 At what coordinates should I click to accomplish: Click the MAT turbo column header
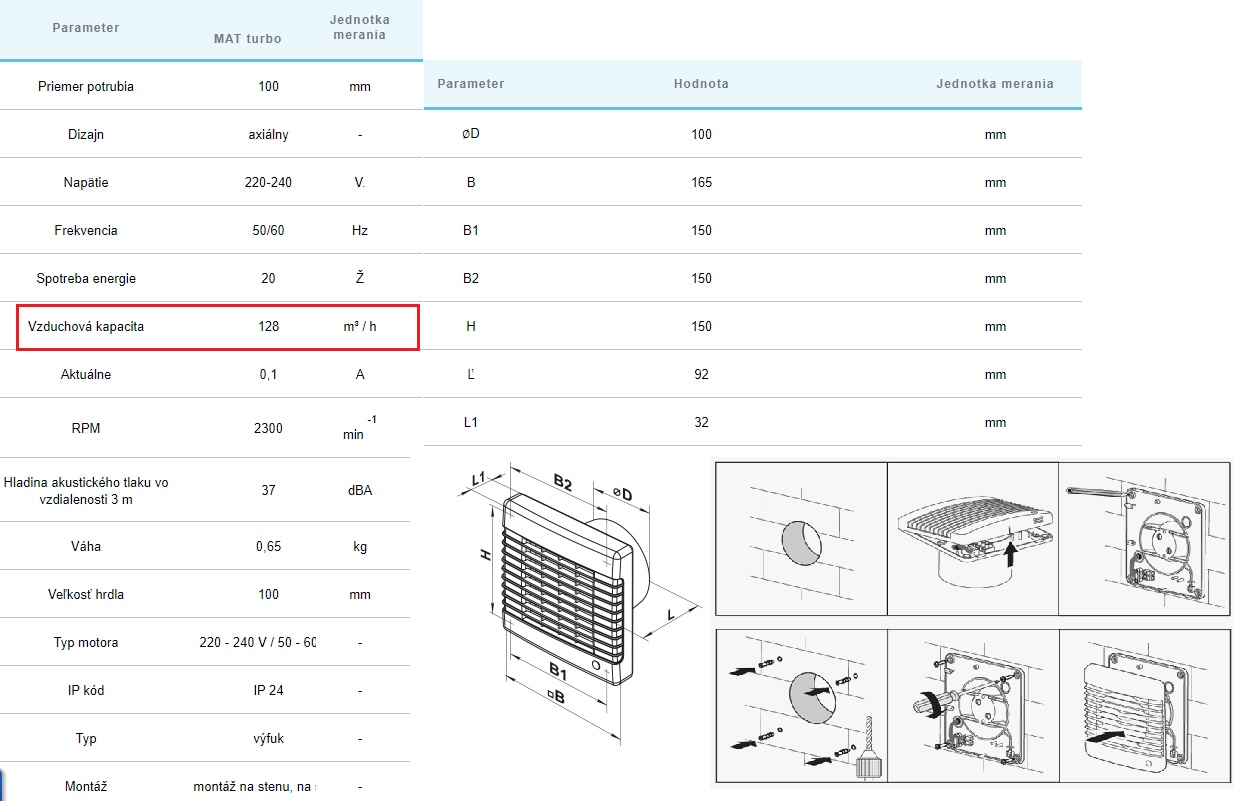click(x=247, y=39)
